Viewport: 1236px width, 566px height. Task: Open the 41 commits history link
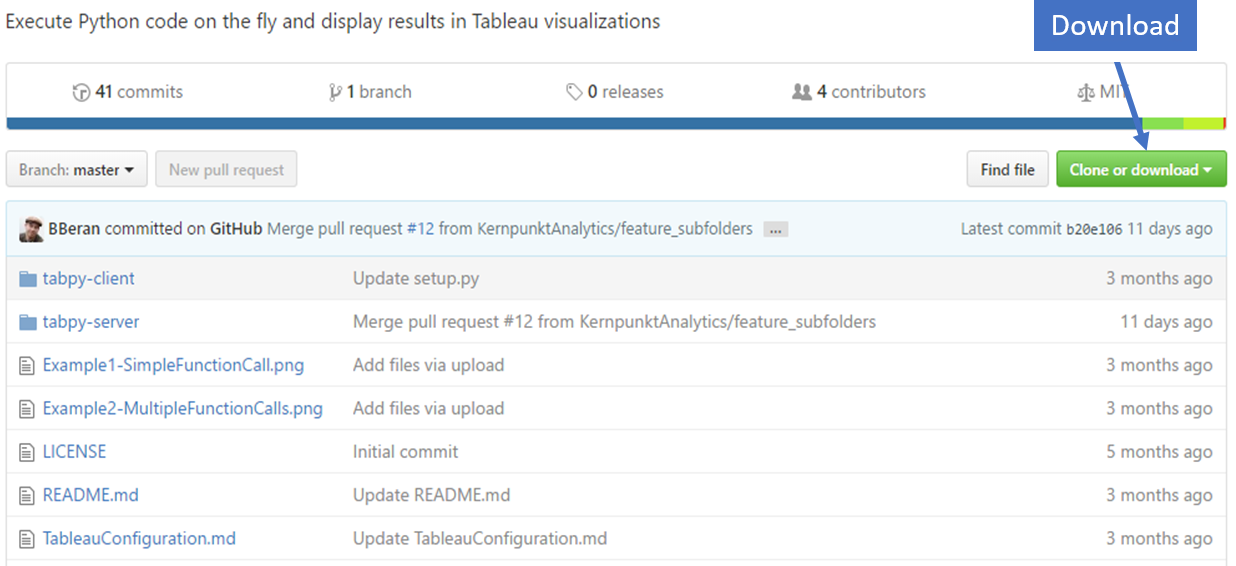pos(128,92)
